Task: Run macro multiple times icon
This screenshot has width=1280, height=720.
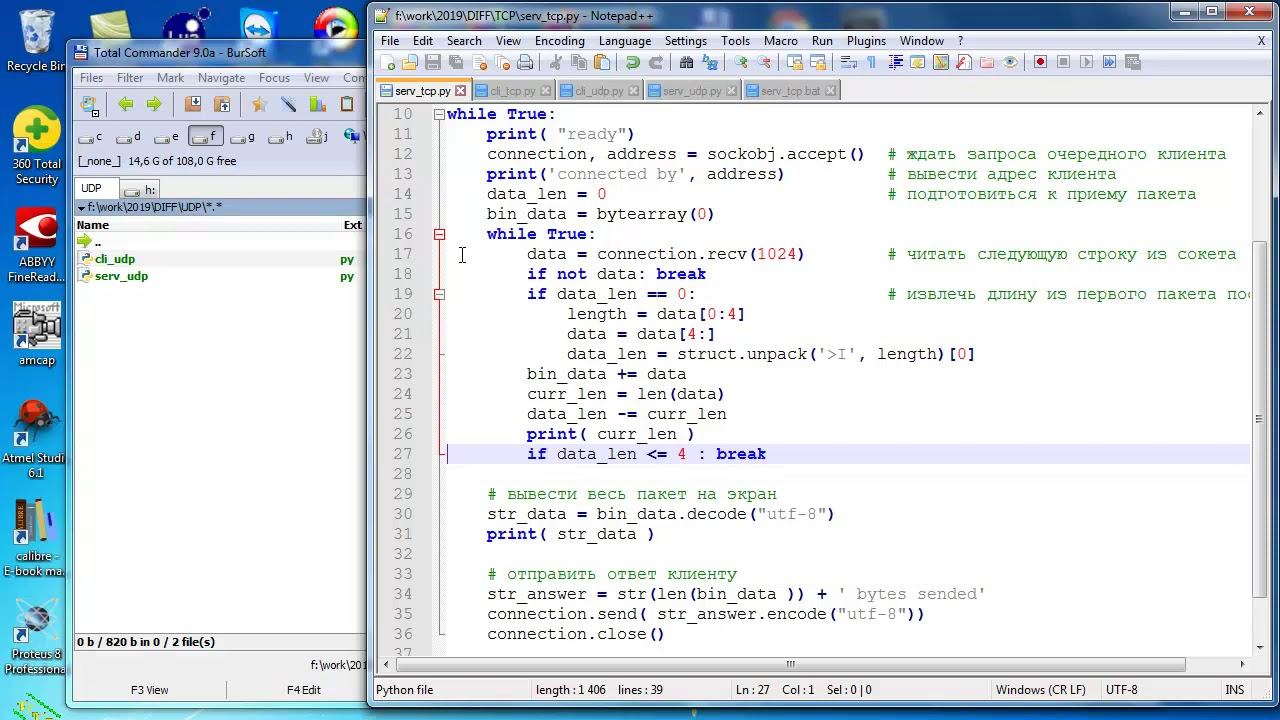Action: coord(1109,62)
